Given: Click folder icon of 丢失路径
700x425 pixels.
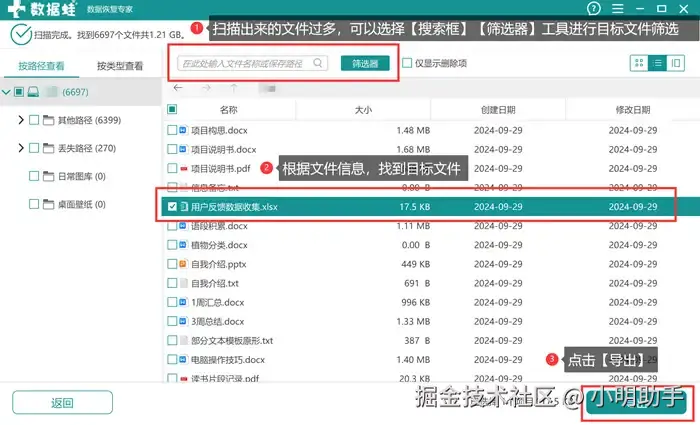Looking at the screenshot, I should point(48,148).
